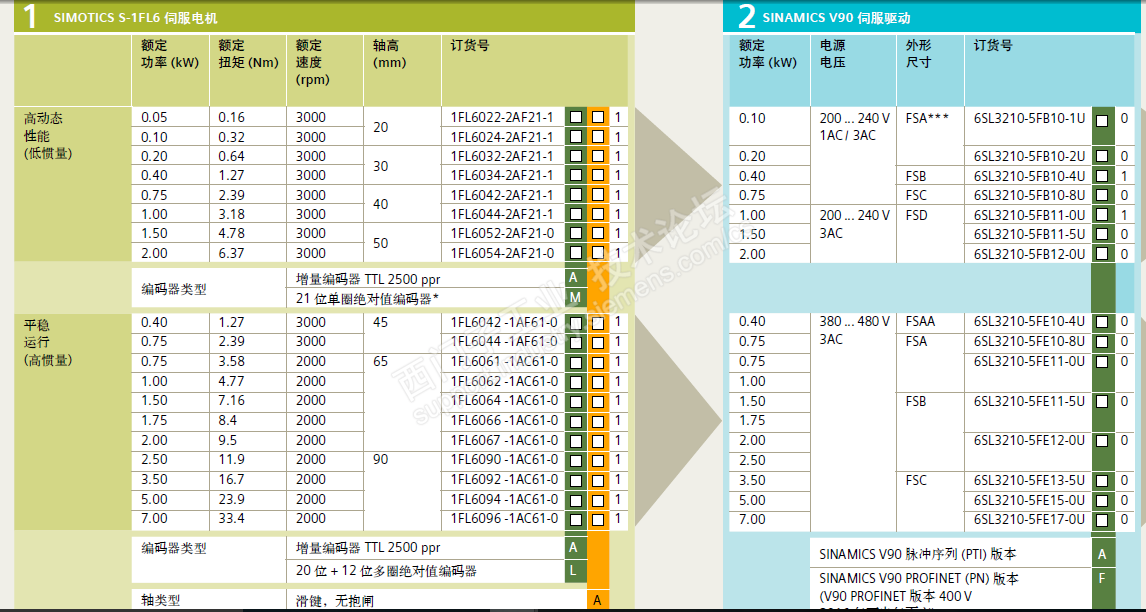Image resolution: width=1146 pixels, height=612 pixels.
Task: Tick the green box beside 1FL6022-2AF21-1
Action: [x=577, y=117]
